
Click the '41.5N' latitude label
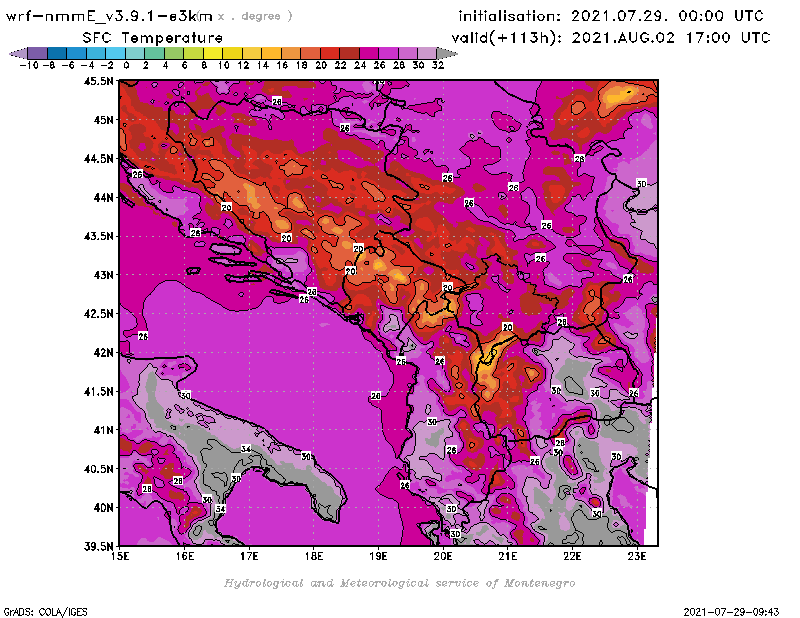click(x=98, y=391)
